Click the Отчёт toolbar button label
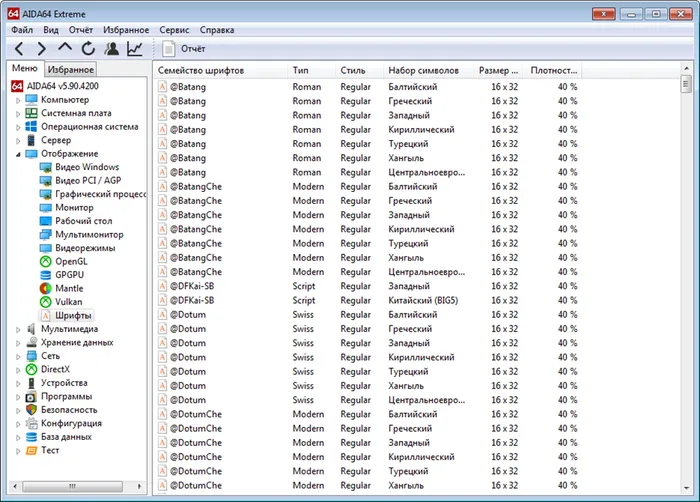 [193, 49]
